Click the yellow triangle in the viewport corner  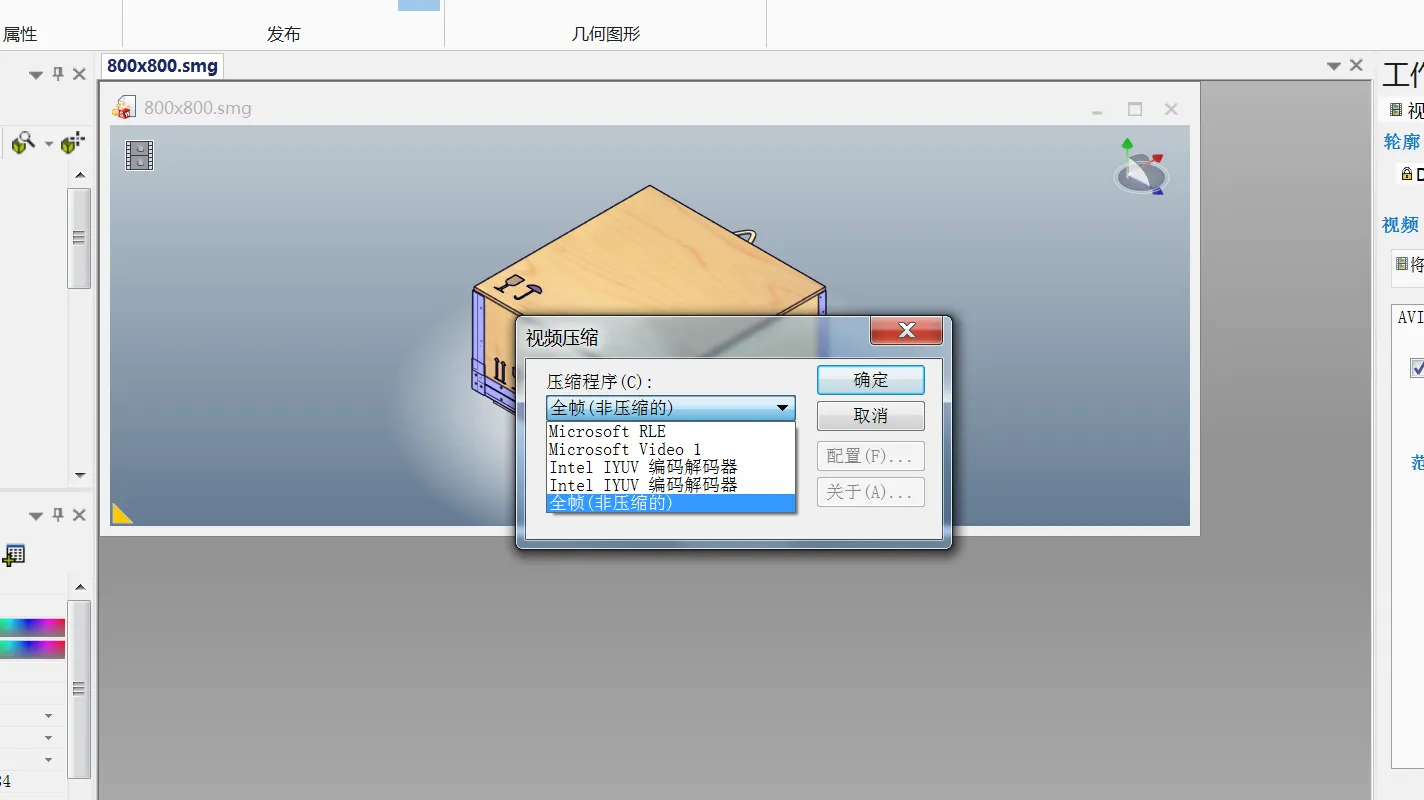click(122, 514)
